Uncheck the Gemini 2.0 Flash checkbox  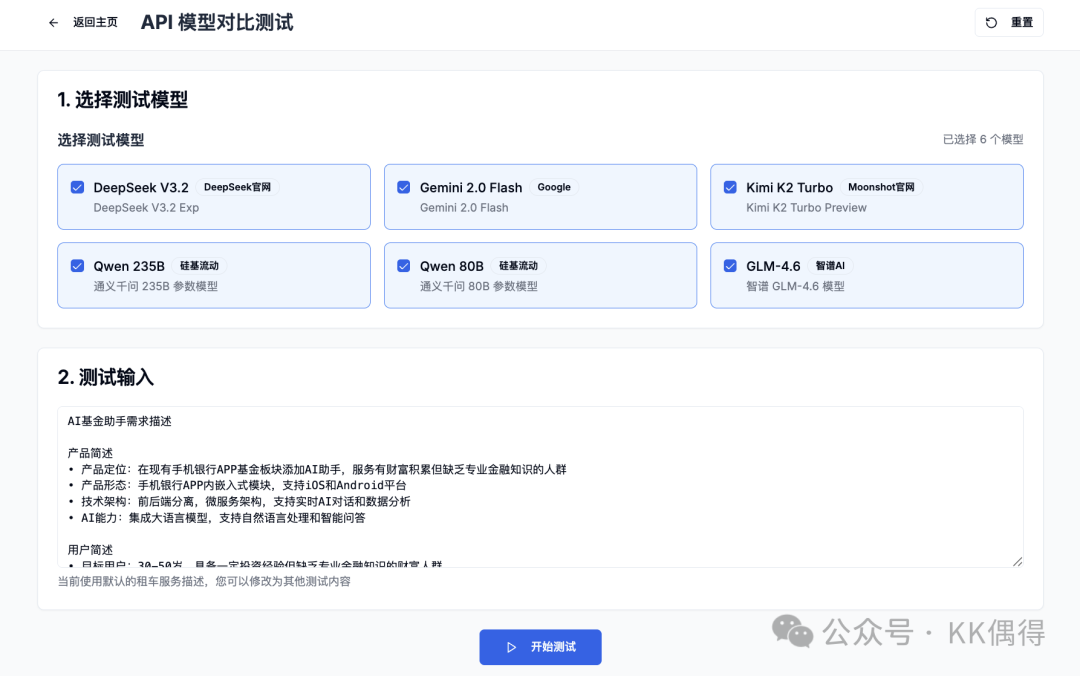point(404,187)
